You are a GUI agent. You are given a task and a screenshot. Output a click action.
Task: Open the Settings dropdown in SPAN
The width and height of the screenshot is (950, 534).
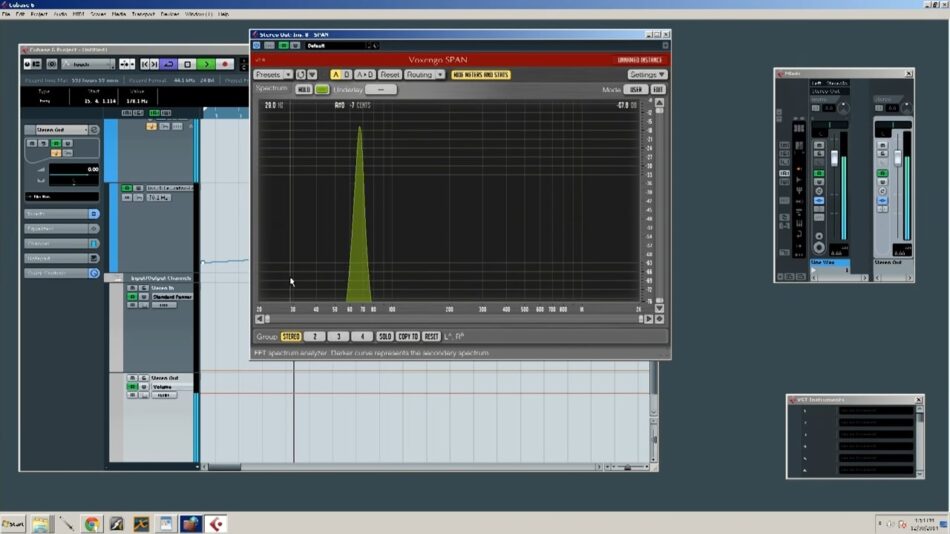click(x=647, y=75)
